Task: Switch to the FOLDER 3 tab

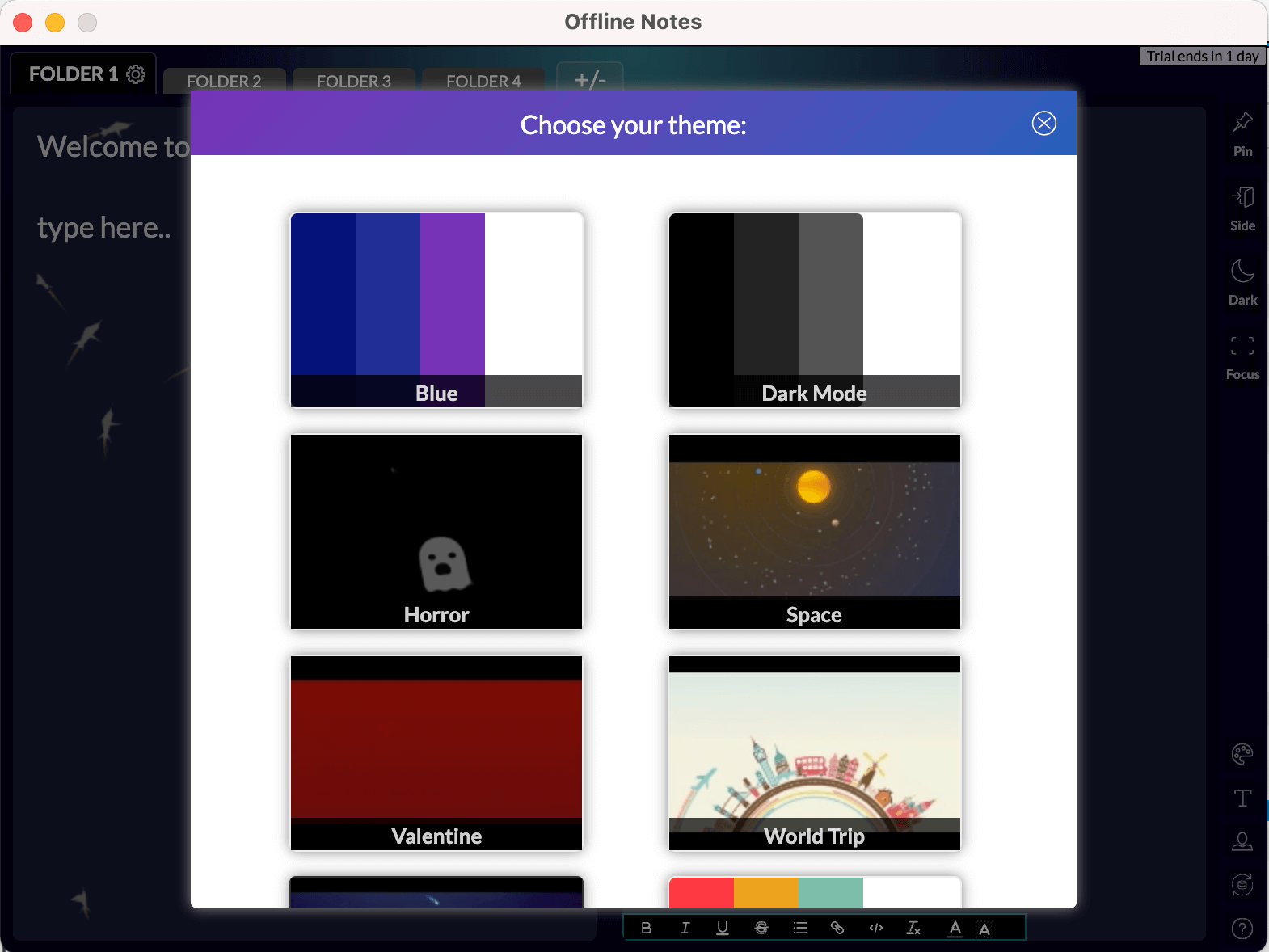Action: (x=354, y=81)
